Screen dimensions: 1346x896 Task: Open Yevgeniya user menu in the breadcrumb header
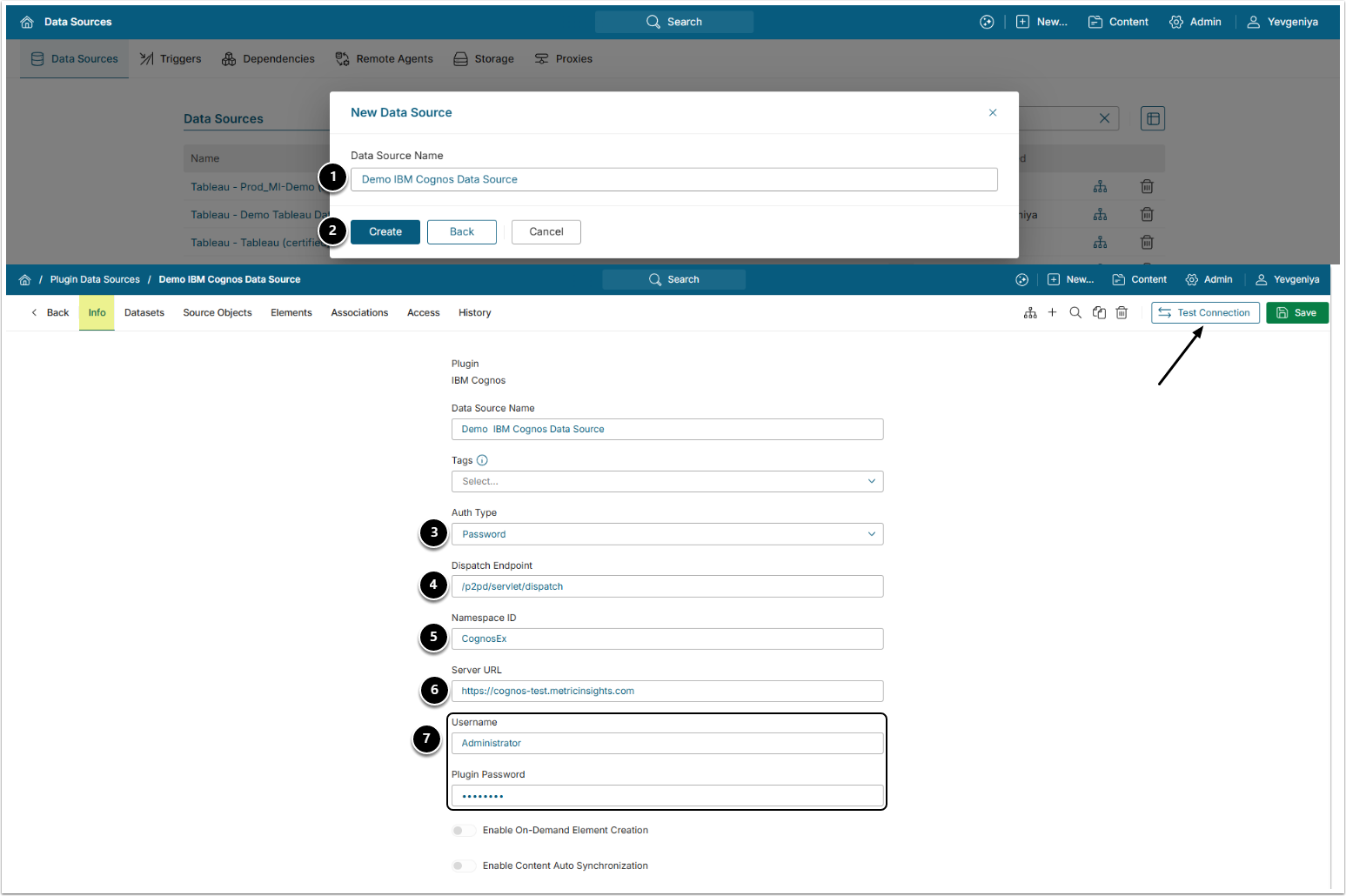(1287, 280)
